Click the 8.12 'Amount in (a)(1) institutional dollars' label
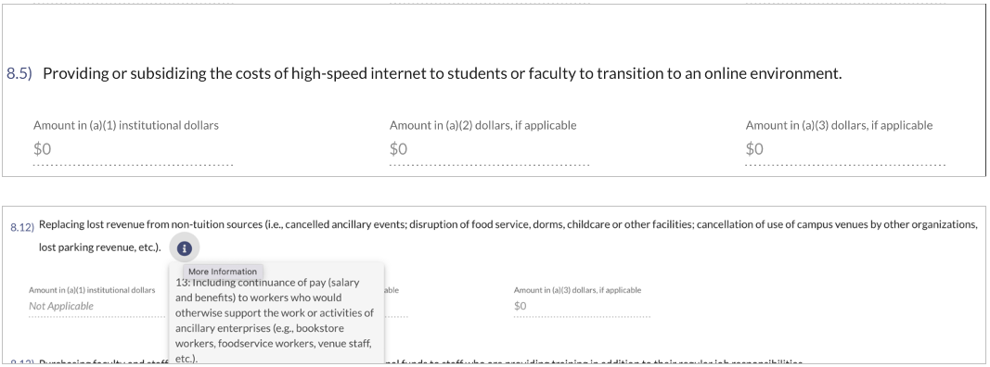The image size is (990, 367). coord(92,290)
